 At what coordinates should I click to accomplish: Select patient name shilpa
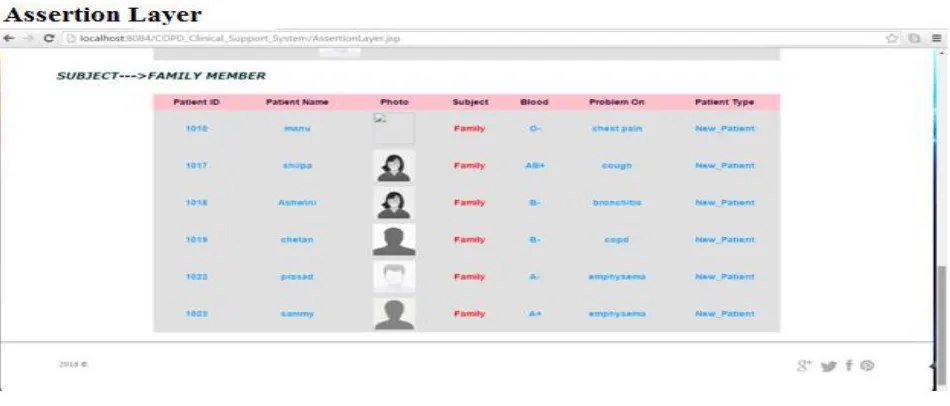click(297, 165)
